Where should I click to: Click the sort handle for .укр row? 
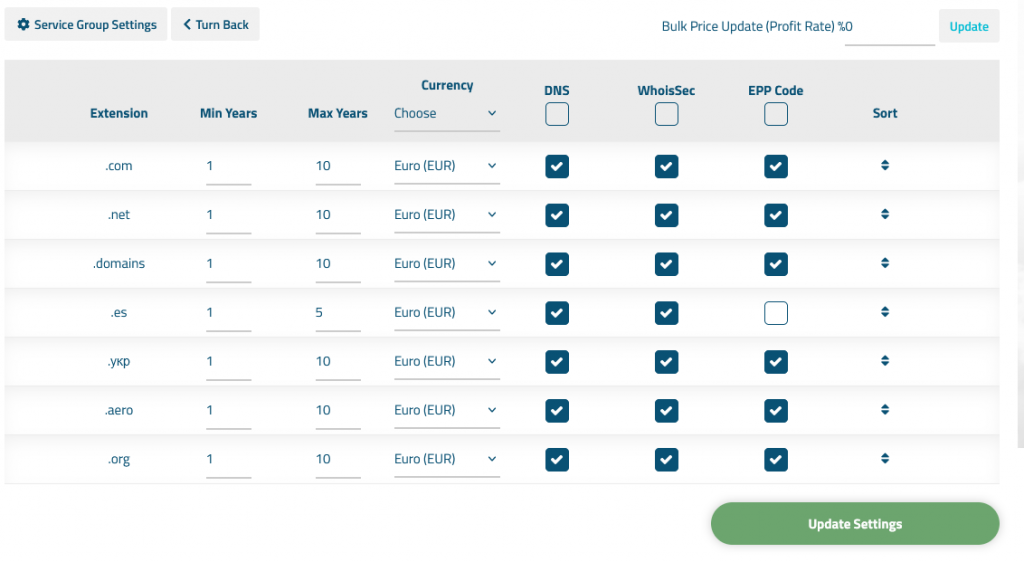(885, 361)
